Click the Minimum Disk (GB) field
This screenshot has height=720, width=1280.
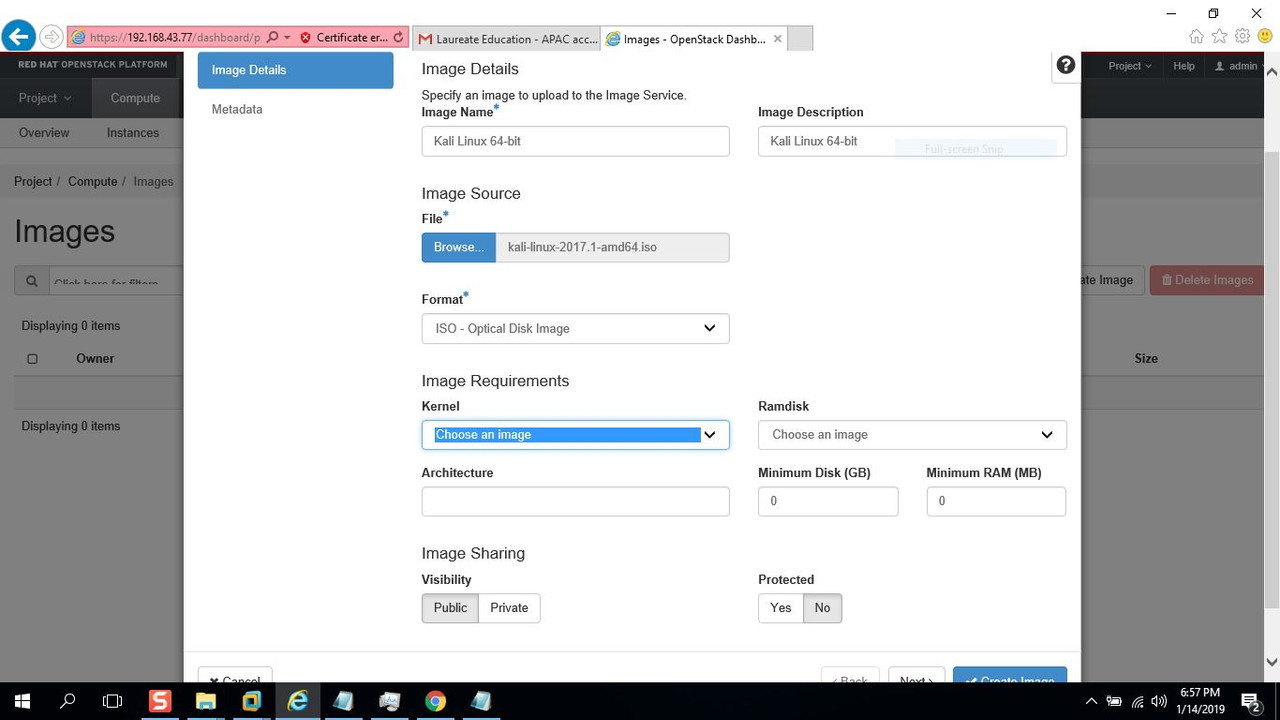[828, 501]
